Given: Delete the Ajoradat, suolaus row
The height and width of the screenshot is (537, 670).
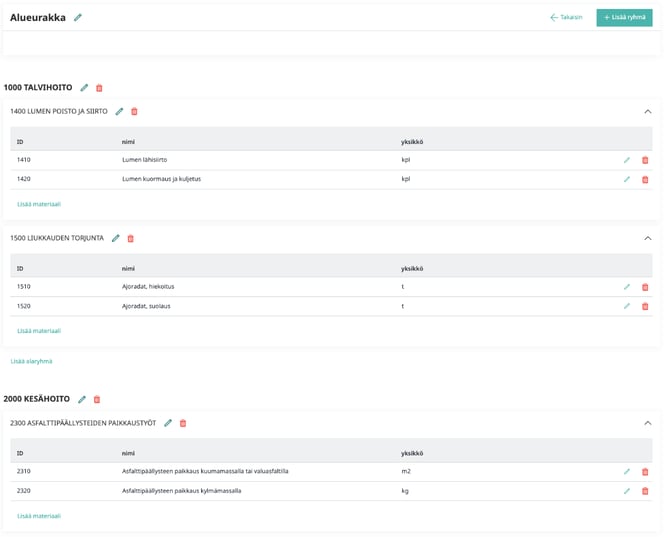Looking at the screenshot, I should tap(645, 306).
